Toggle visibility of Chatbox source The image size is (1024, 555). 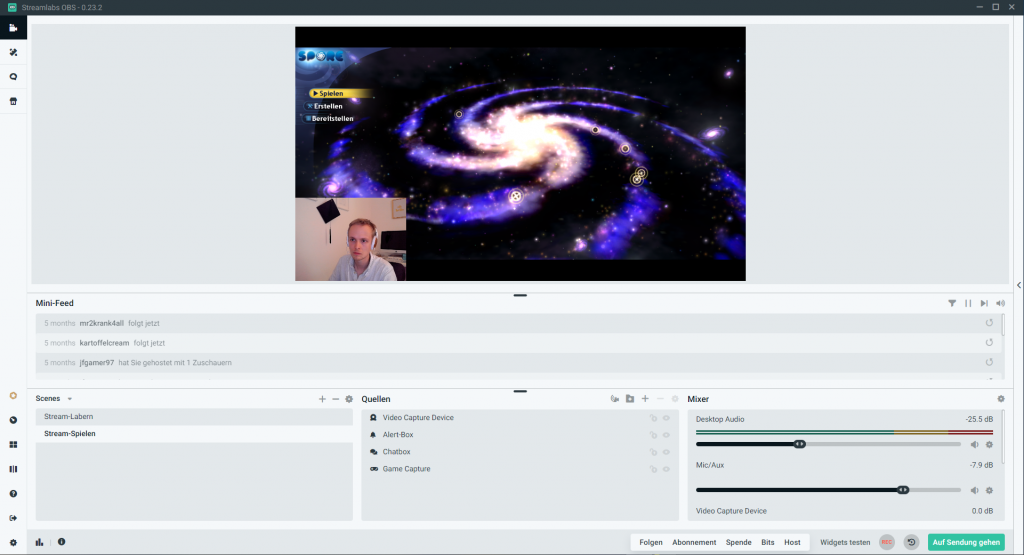pos(666,452)
